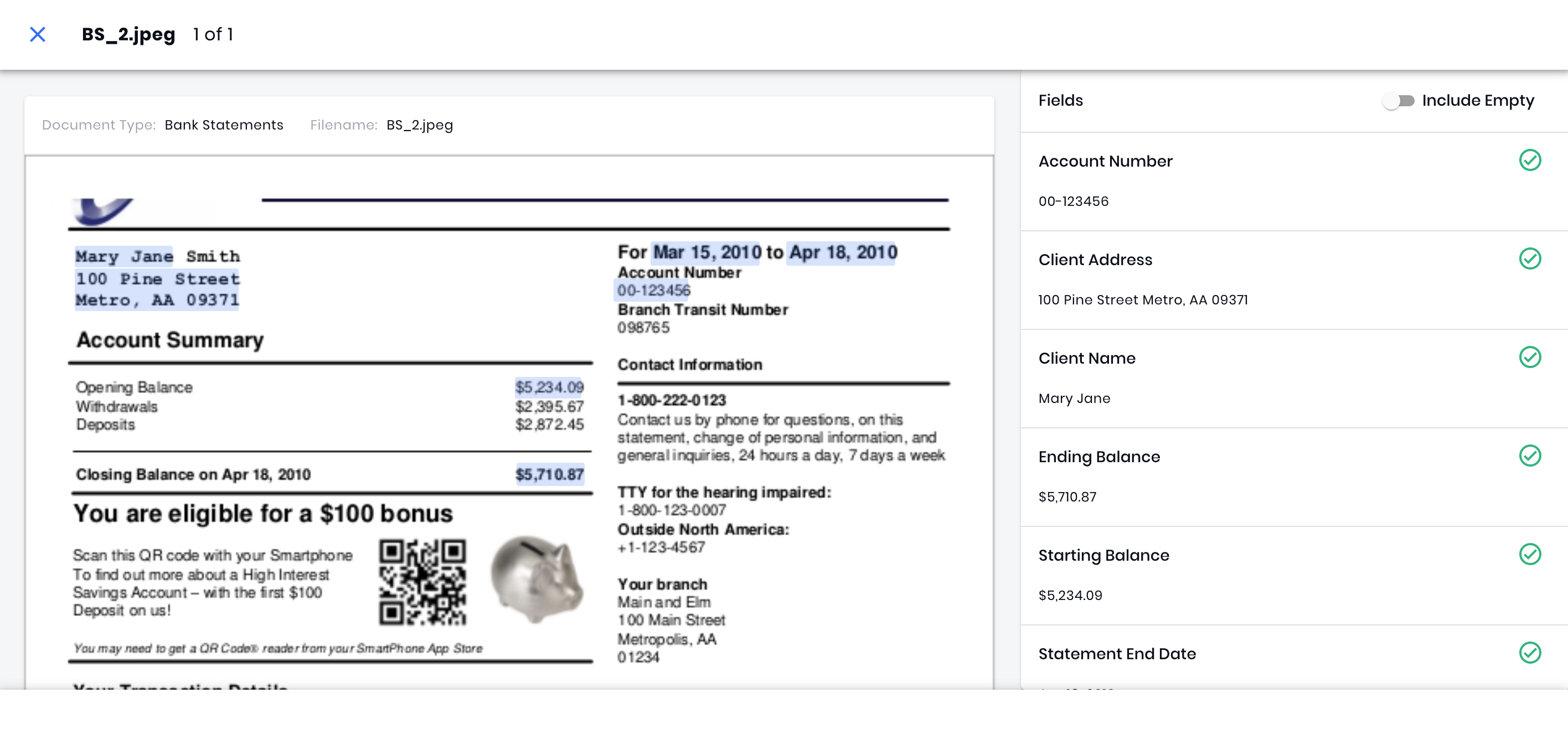1568x755 pixels.
Task: Click the Statement End Date checkmark icon
Action: click(x=1530, y=653)
